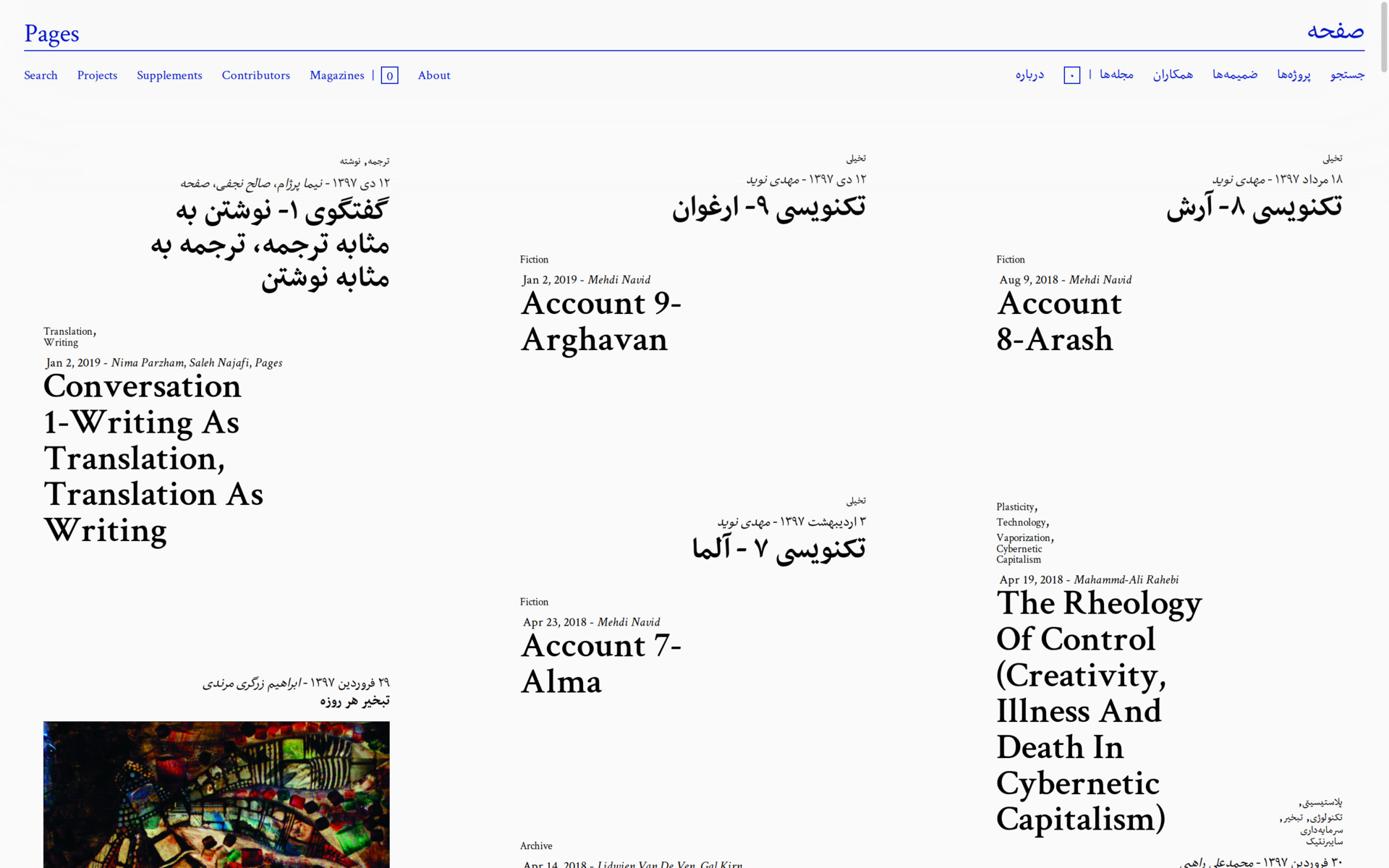
Task: Click the Fiction tag above Account 9
Action: tap(534, 260)
